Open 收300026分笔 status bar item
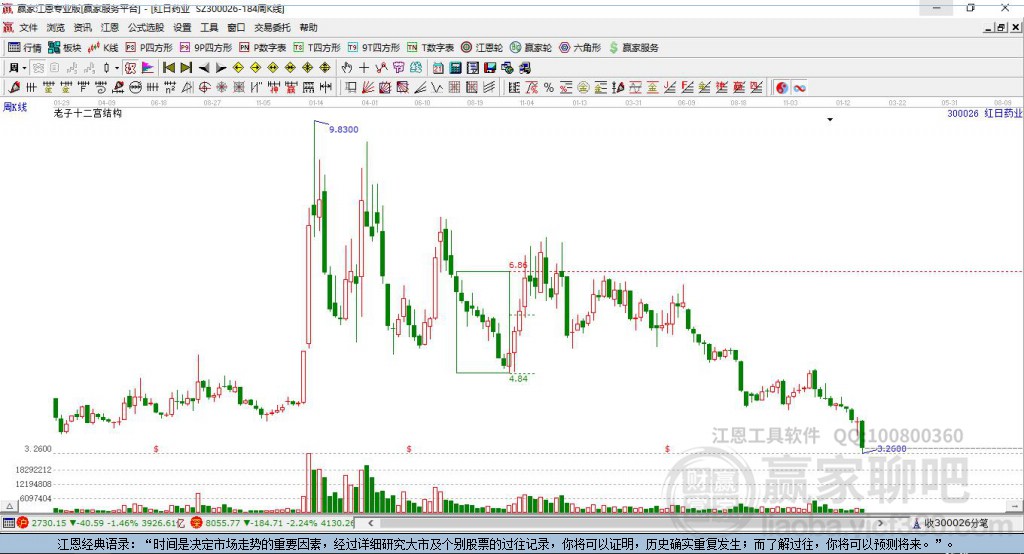1024x554 pixels. pos(950,523)
